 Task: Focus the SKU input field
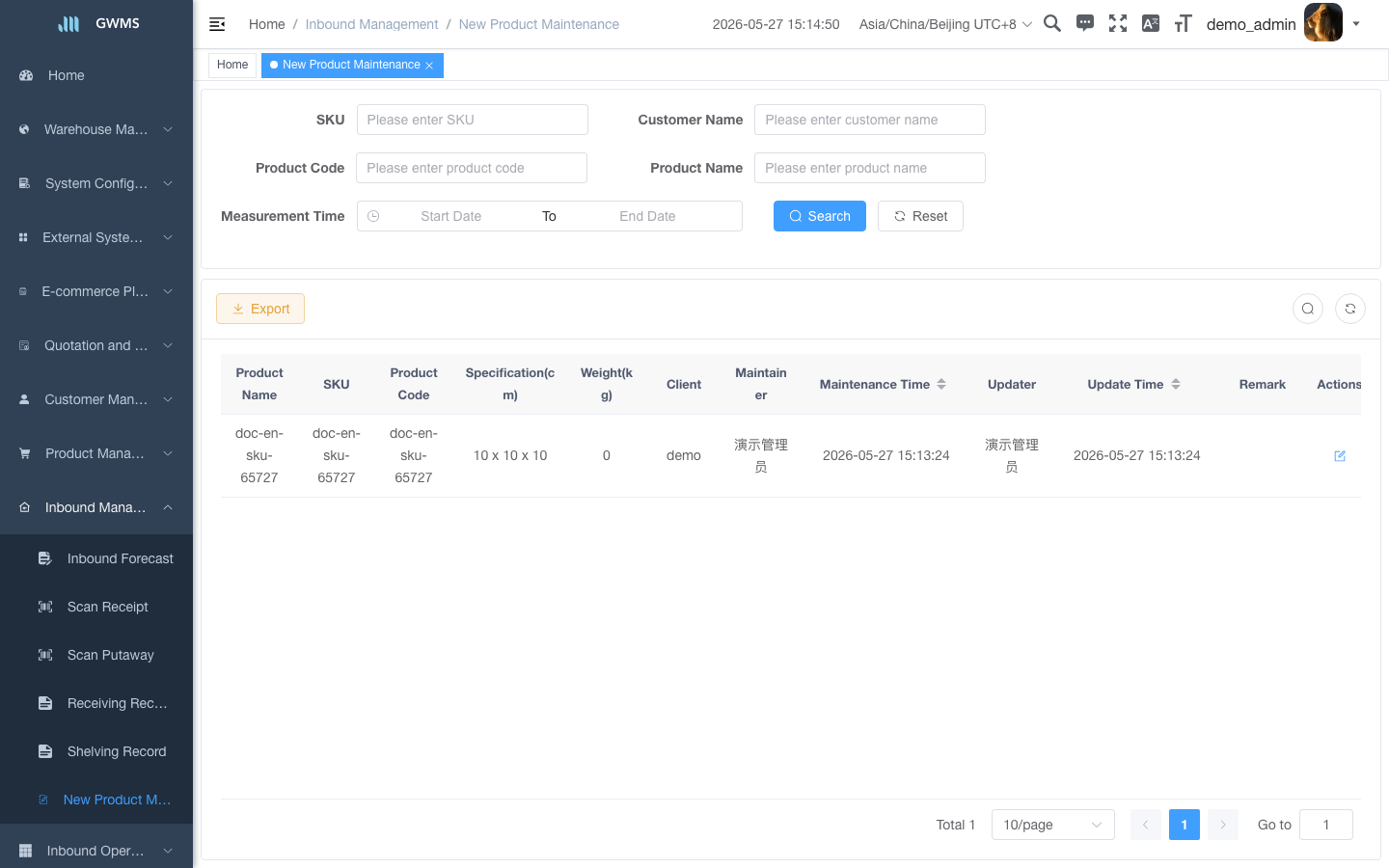473,120
